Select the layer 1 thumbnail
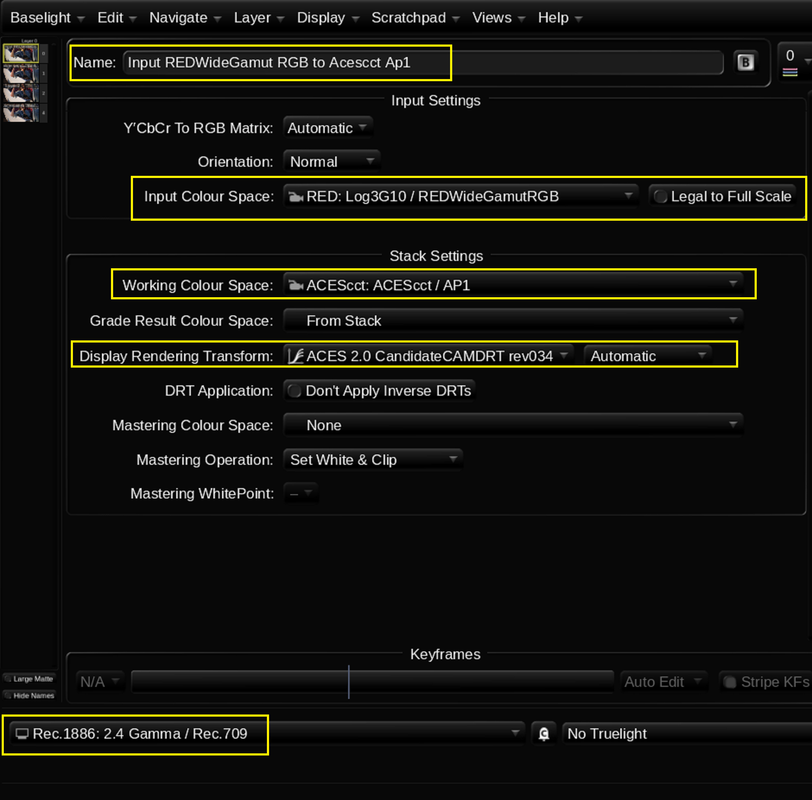Screen dimensions: 812x800 21,74
